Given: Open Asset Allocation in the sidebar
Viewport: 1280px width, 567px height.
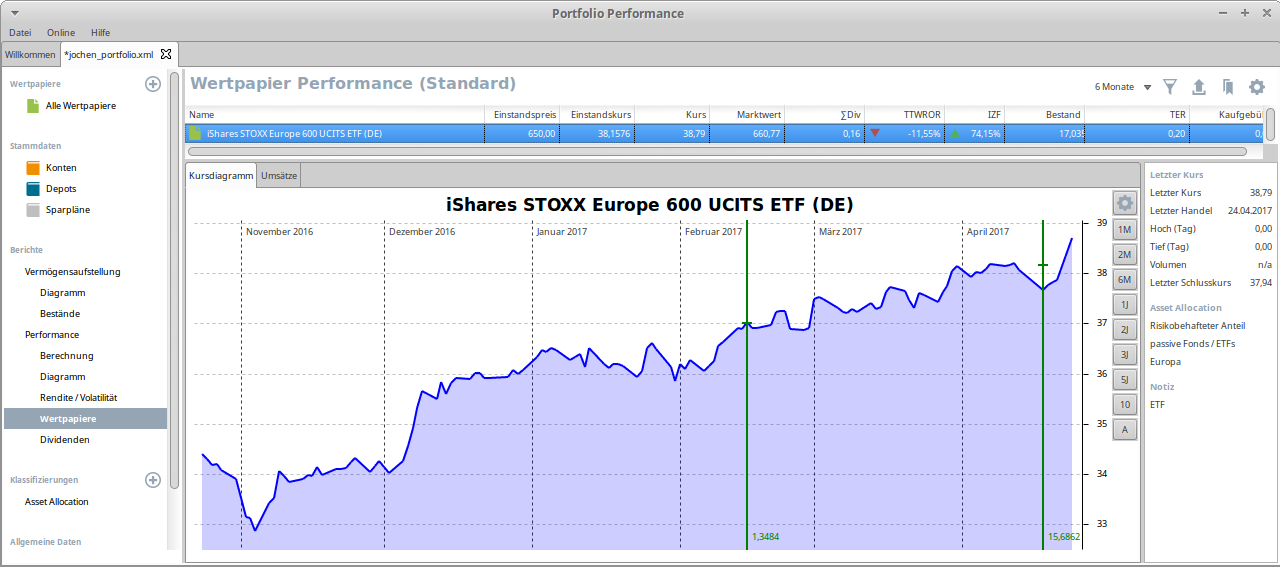Looking at the screenshot, I should coord(56,502).
